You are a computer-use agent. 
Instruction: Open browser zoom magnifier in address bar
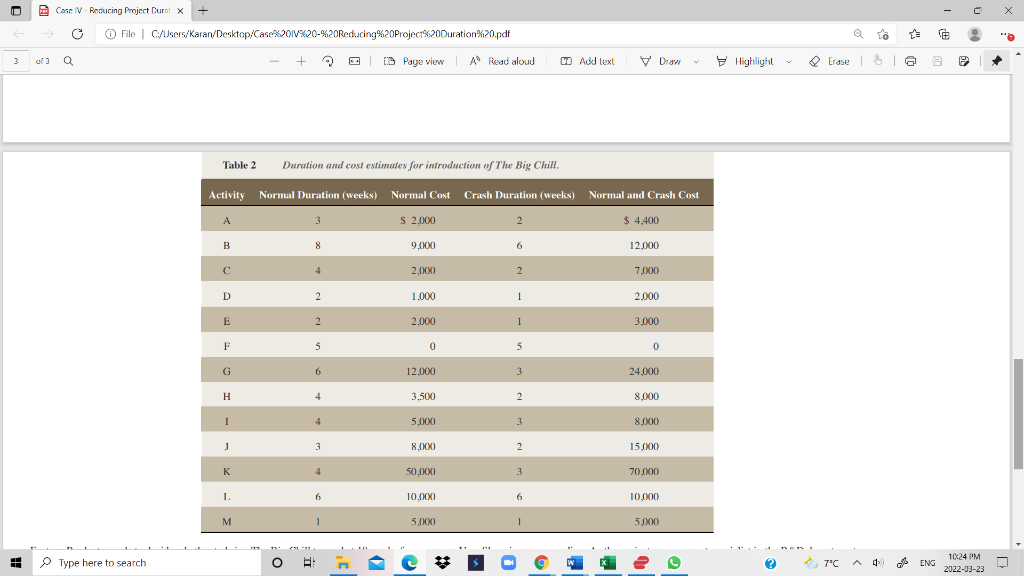(858, 34)
